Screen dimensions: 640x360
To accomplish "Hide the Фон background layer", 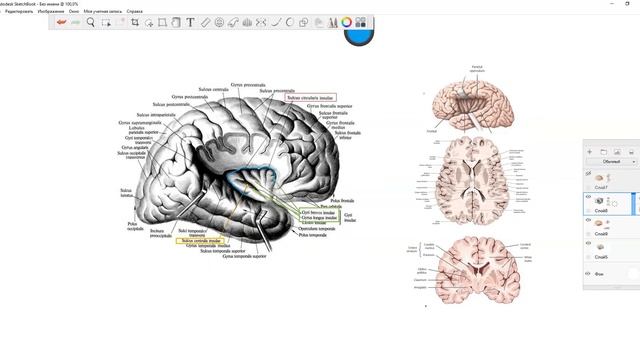I will click(x=588, y=274).
